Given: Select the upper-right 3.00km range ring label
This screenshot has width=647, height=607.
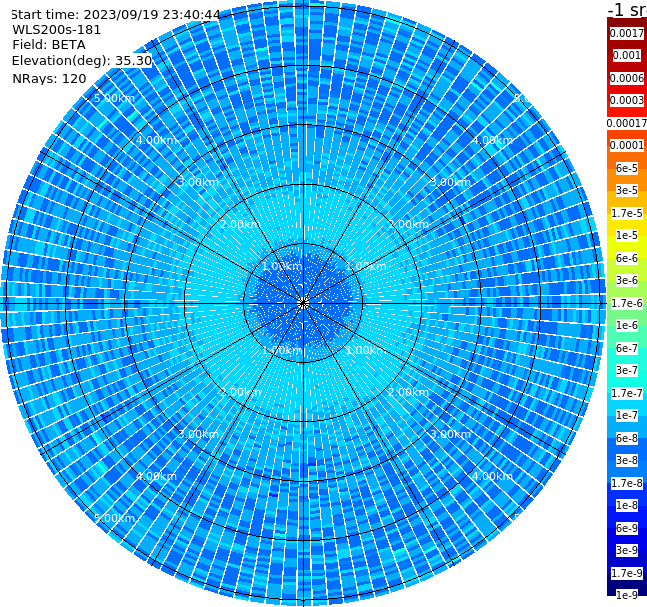Looking at the screenshot, I should click(x=450, y=182).
